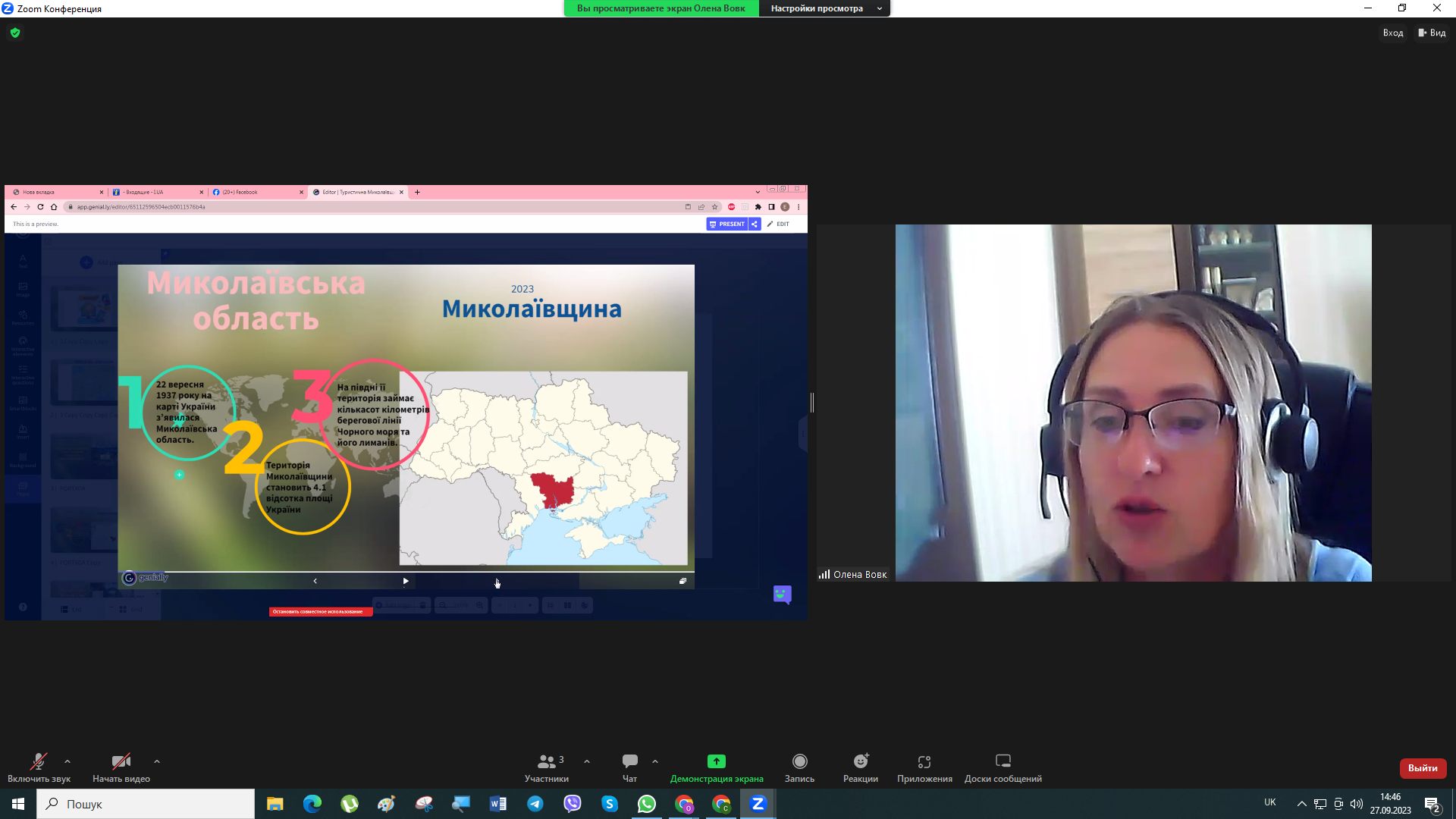
Task: Start recording with Запись button
Action: 799,767
